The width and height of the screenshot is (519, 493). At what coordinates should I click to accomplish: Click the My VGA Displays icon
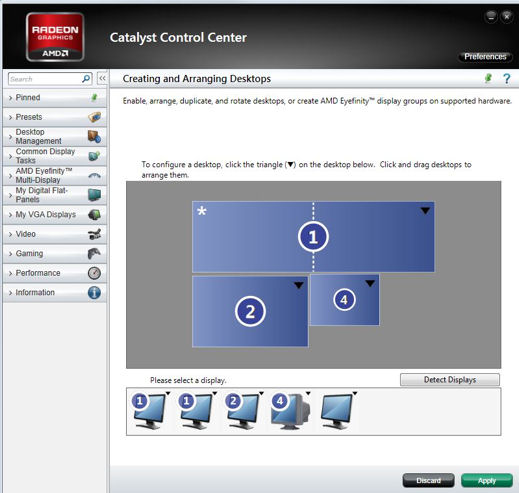click(94, 214)
